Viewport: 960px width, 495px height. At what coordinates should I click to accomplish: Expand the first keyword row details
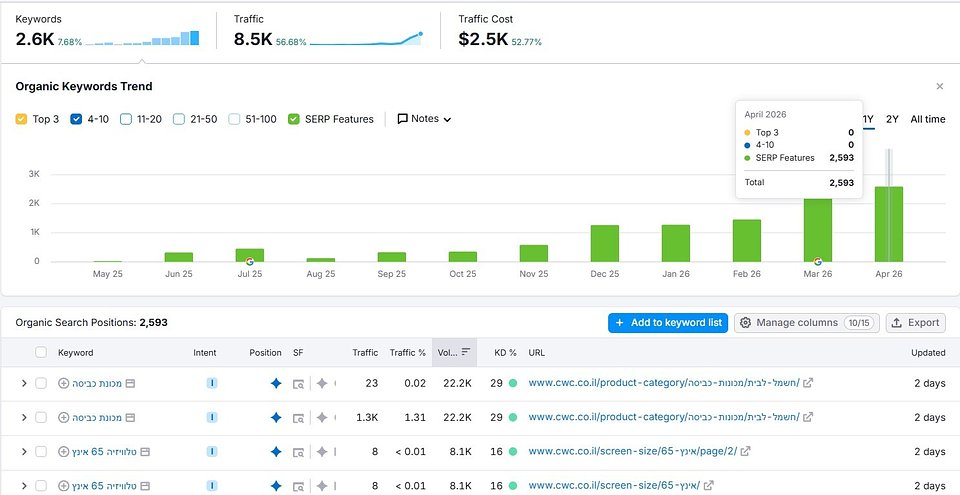(x=24, y=383)
